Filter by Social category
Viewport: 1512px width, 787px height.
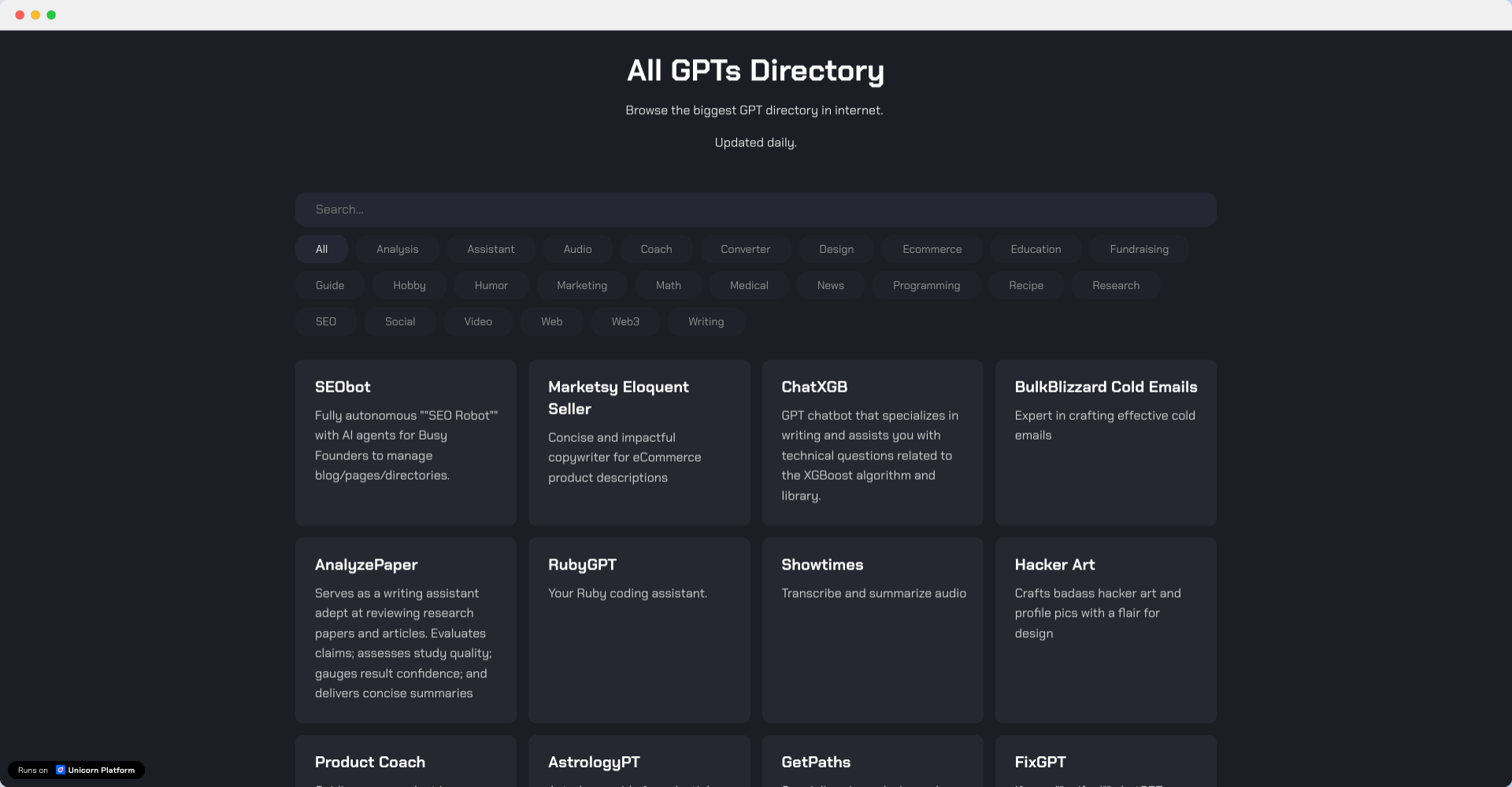coord(400,321)
